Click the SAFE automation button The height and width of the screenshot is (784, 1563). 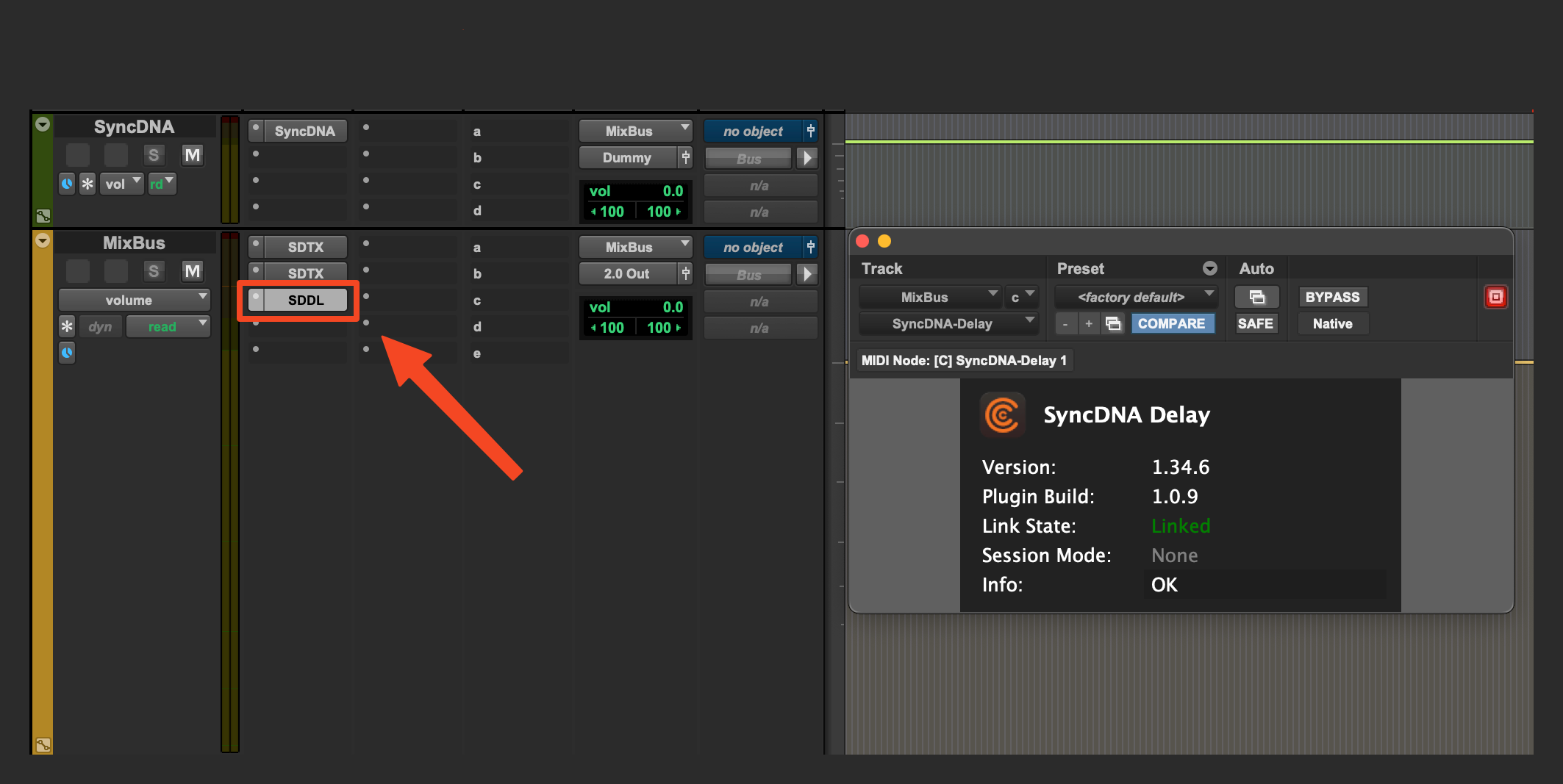coord(1255,323)
